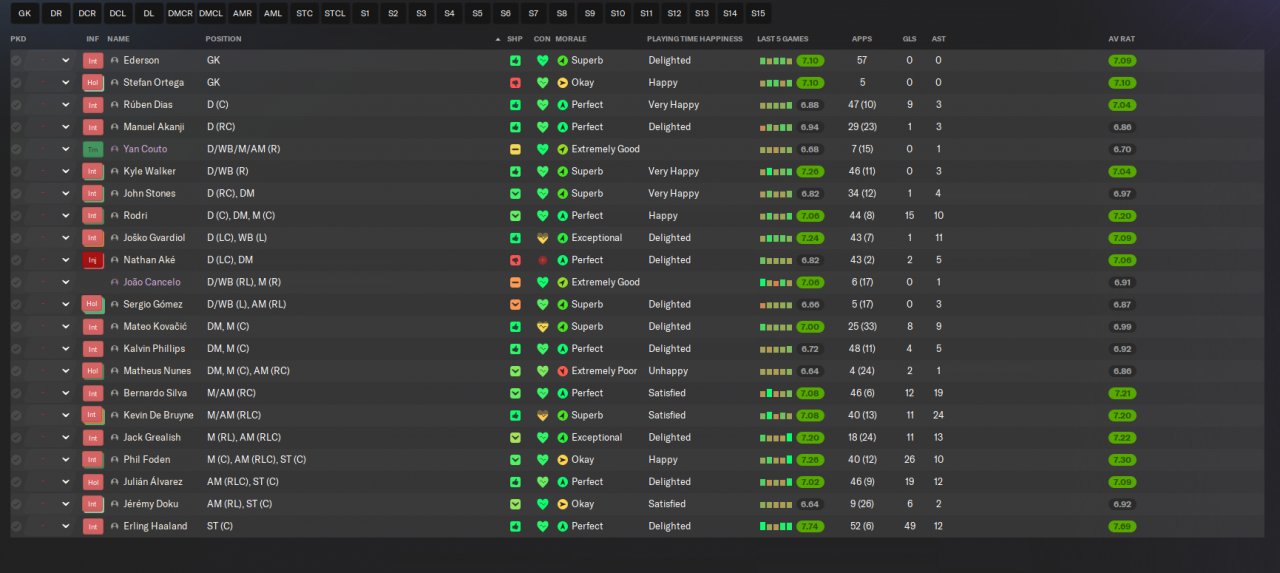Viewport: 1280px width, 573px height.
Task: Tick the picked checkbox for Kyle Walker
Action: (16, 171)
